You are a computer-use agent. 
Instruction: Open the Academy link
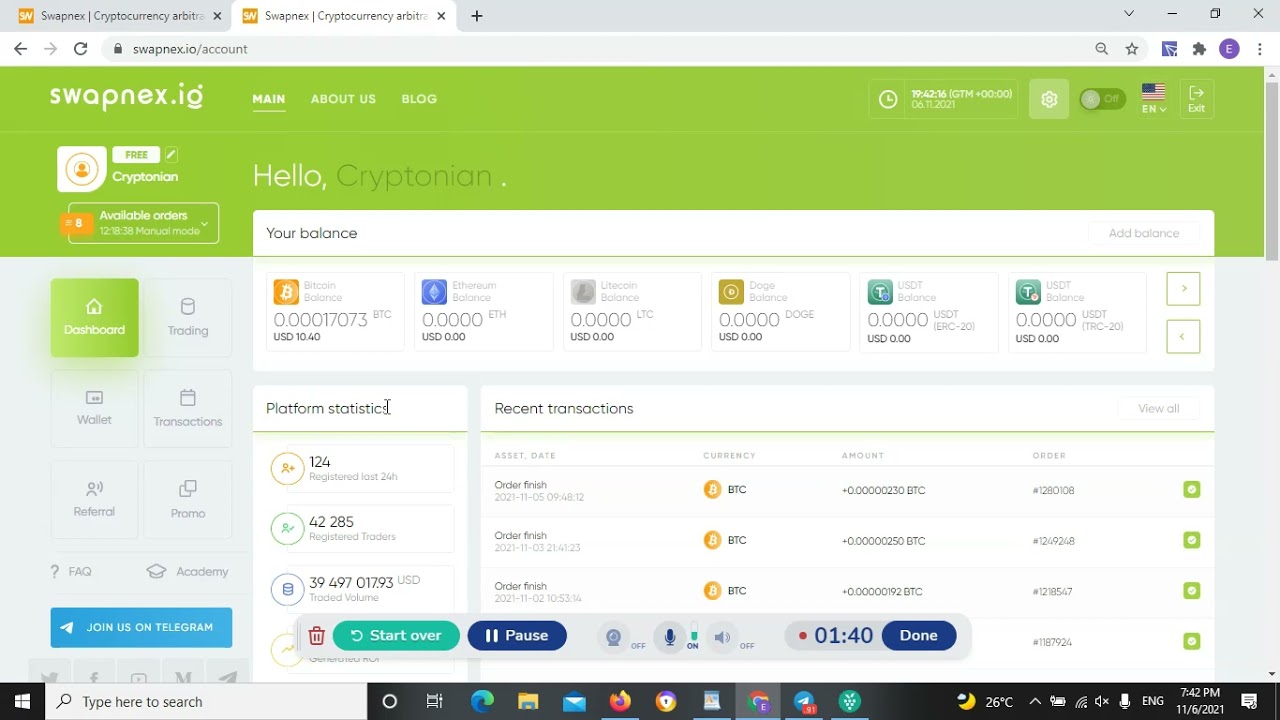[x=188, y=572]
